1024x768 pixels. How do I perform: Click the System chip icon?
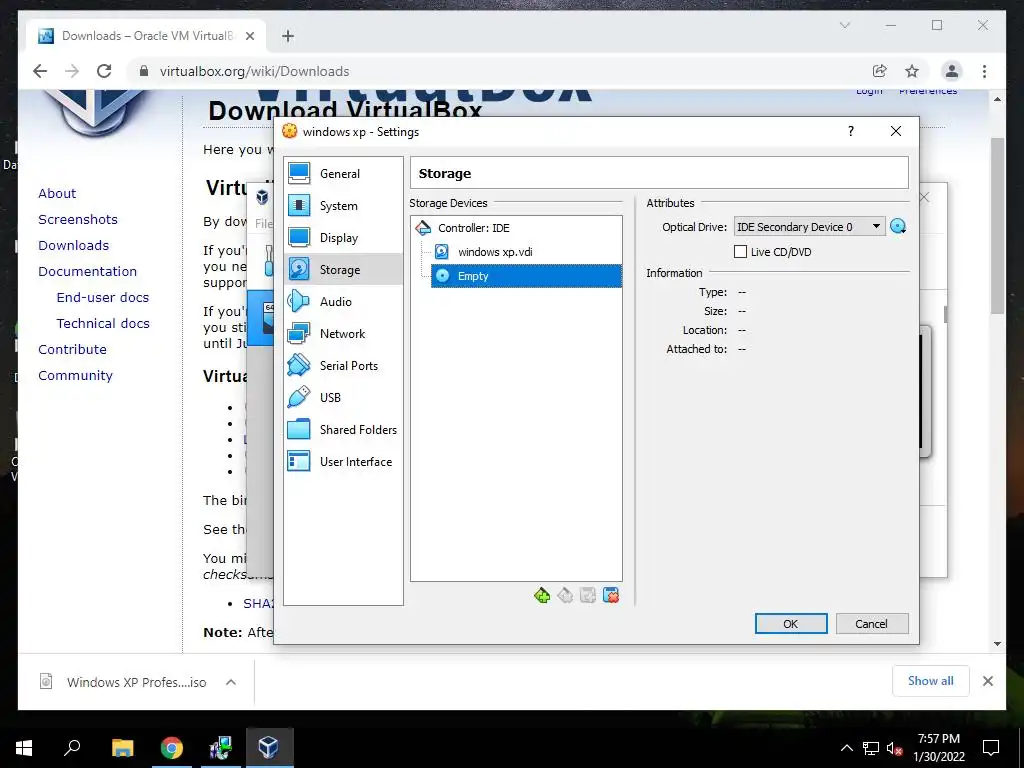click(x=299, y=205)
